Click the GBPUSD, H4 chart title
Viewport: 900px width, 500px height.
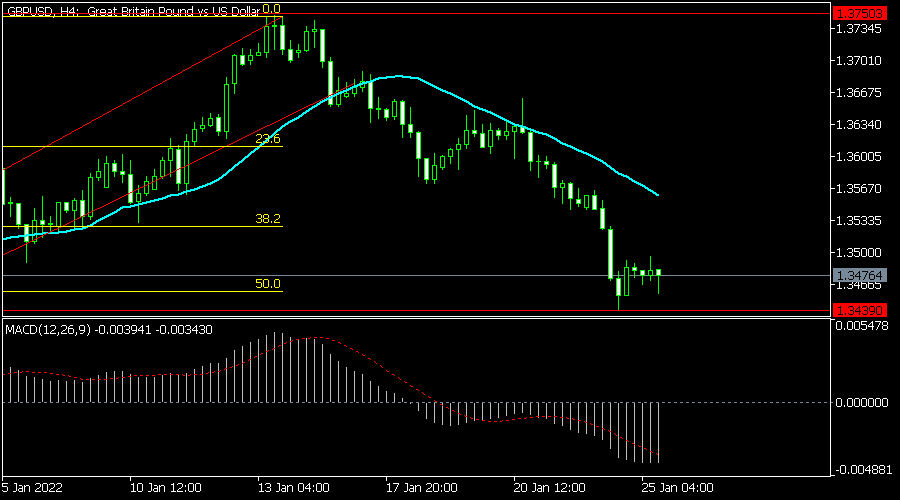pos(133,11)
